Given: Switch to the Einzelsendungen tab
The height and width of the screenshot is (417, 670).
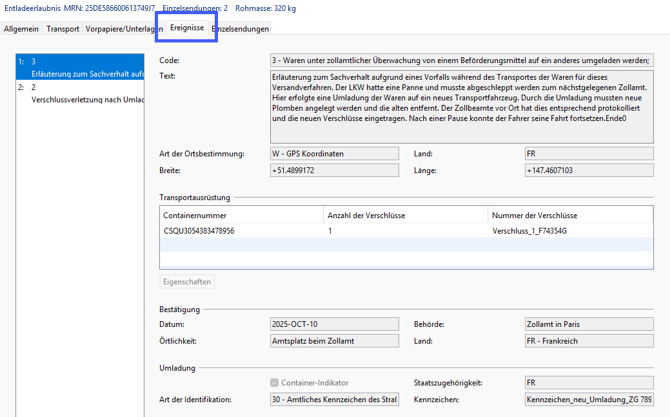Looking at the screenshot, I should point(242,29).
